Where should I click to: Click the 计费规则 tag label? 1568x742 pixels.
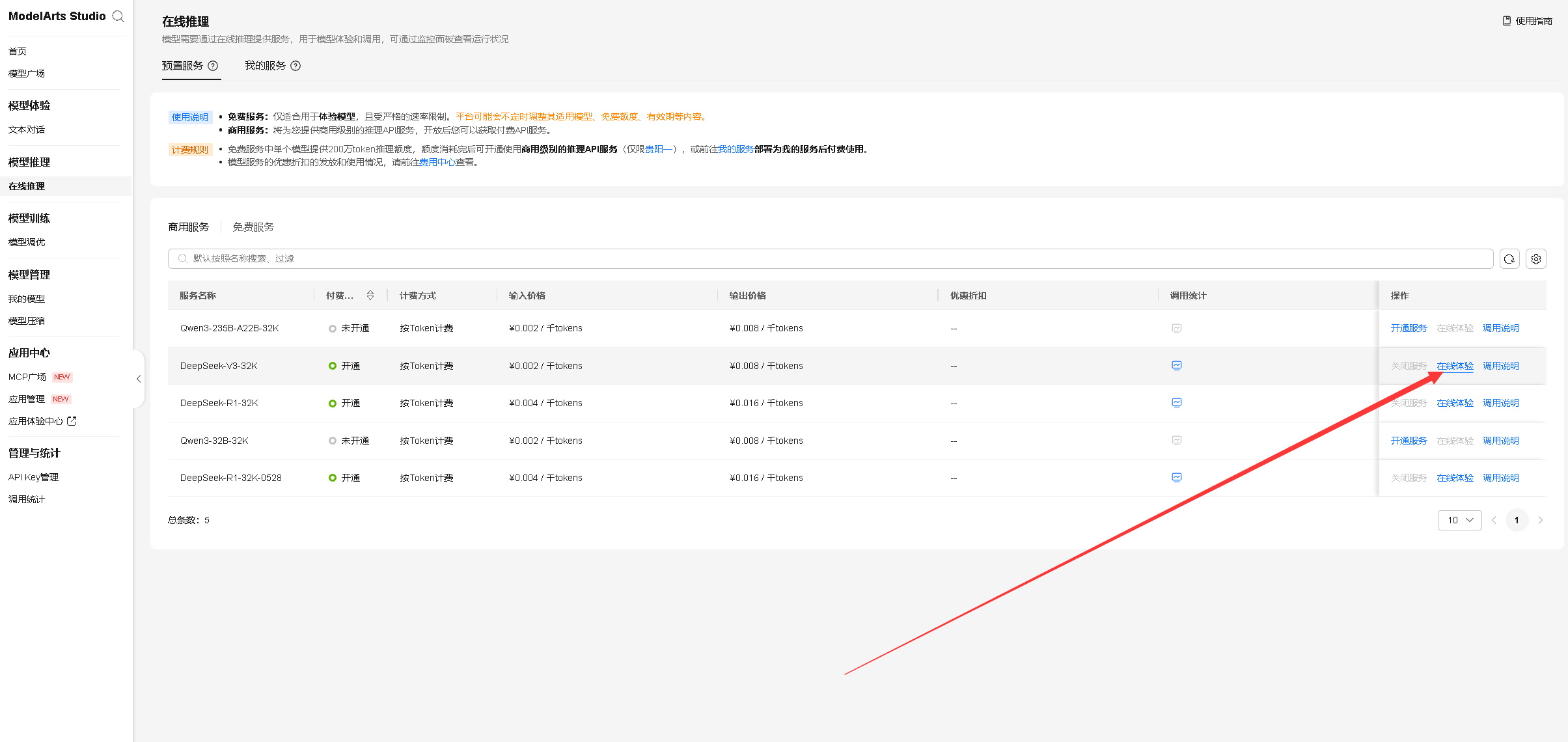pos(190,150)
